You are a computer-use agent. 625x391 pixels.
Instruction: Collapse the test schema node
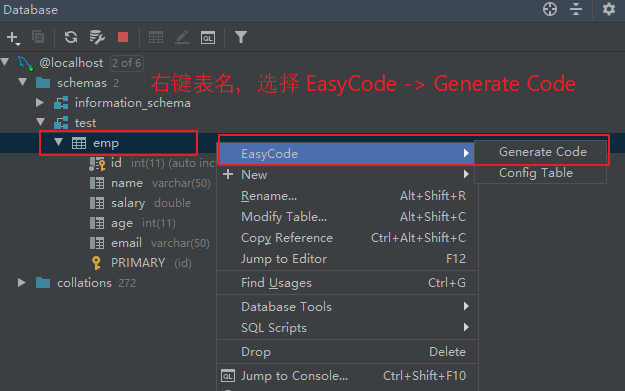40,122
